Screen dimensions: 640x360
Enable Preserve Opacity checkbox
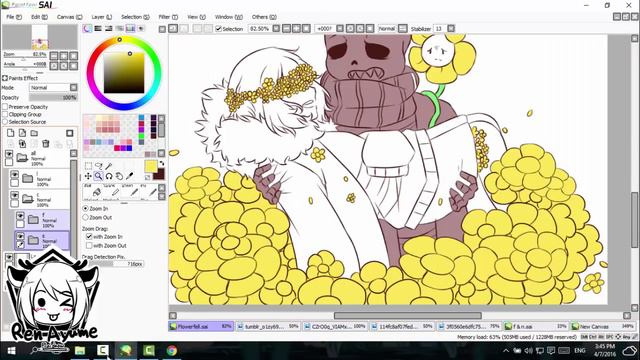click(x=5, y=107)
